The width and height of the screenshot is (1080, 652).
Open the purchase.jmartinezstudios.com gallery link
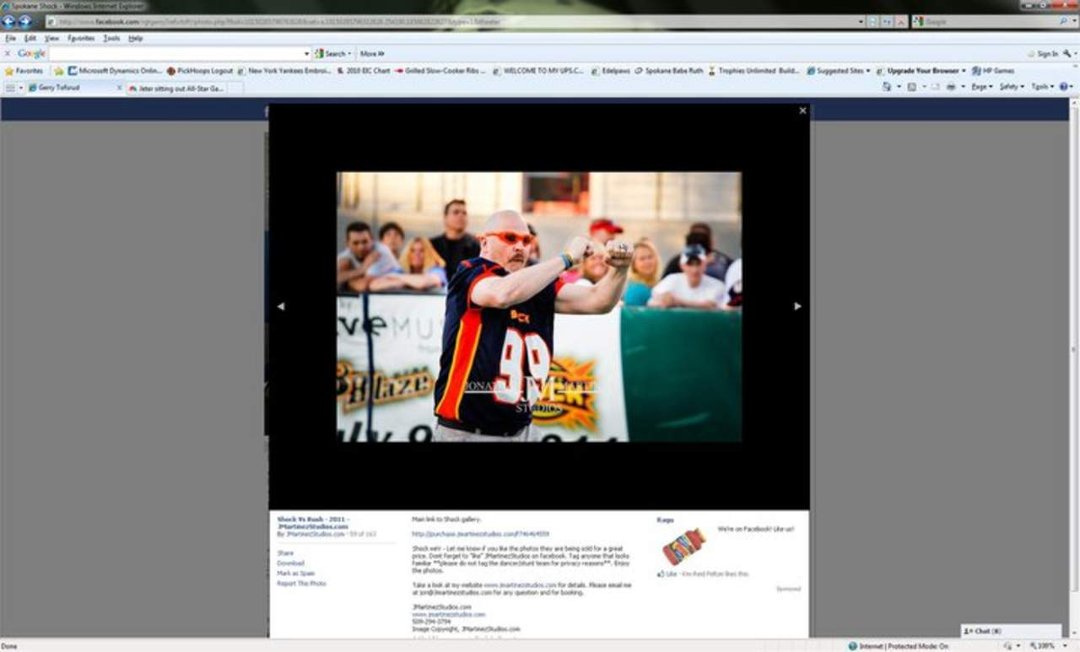[x=481, y=534]
